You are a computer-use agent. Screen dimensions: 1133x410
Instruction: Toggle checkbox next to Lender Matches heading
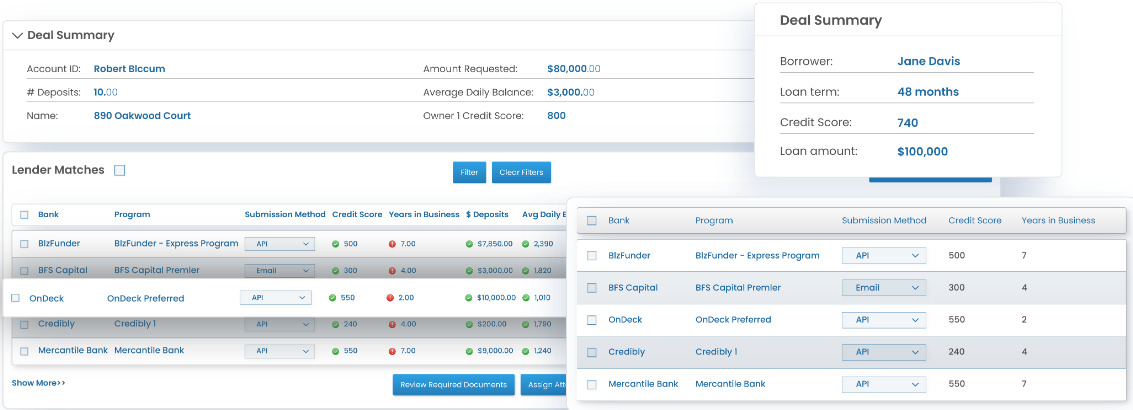(x=120, y=171)
